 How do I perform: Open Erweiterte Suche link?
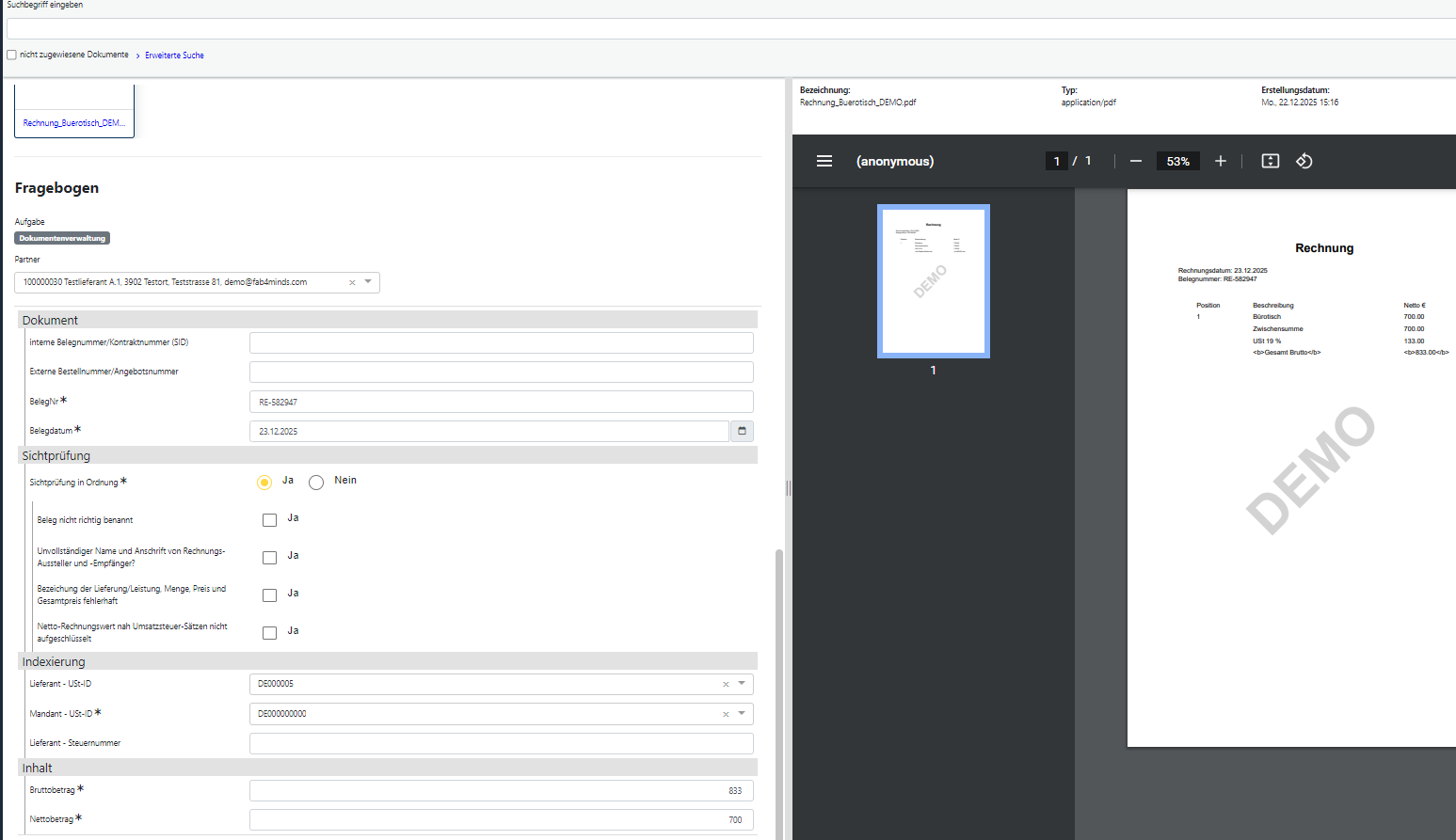pyautogui.click(x=174, y=55)
